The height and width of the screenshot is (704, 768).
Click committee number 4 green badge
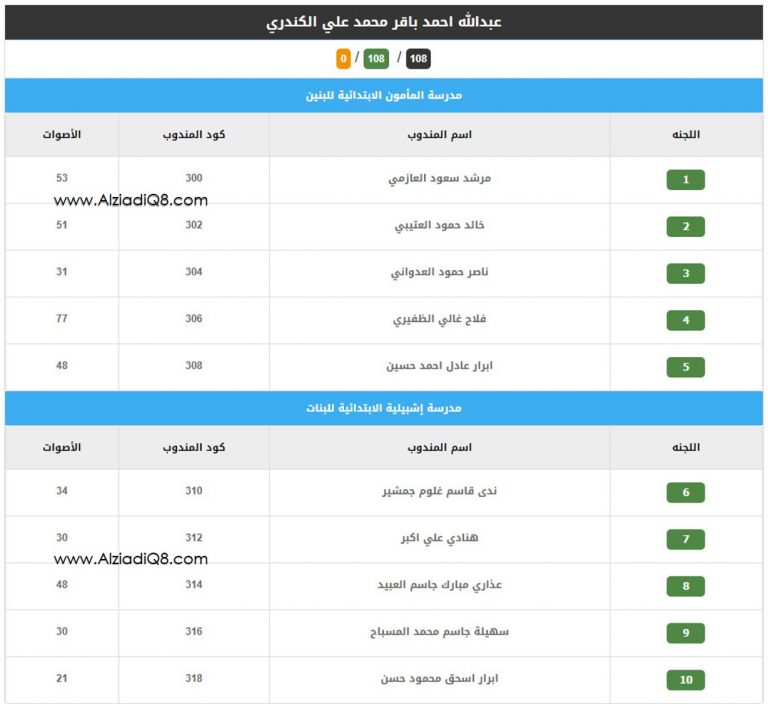(x=685, y=321)
